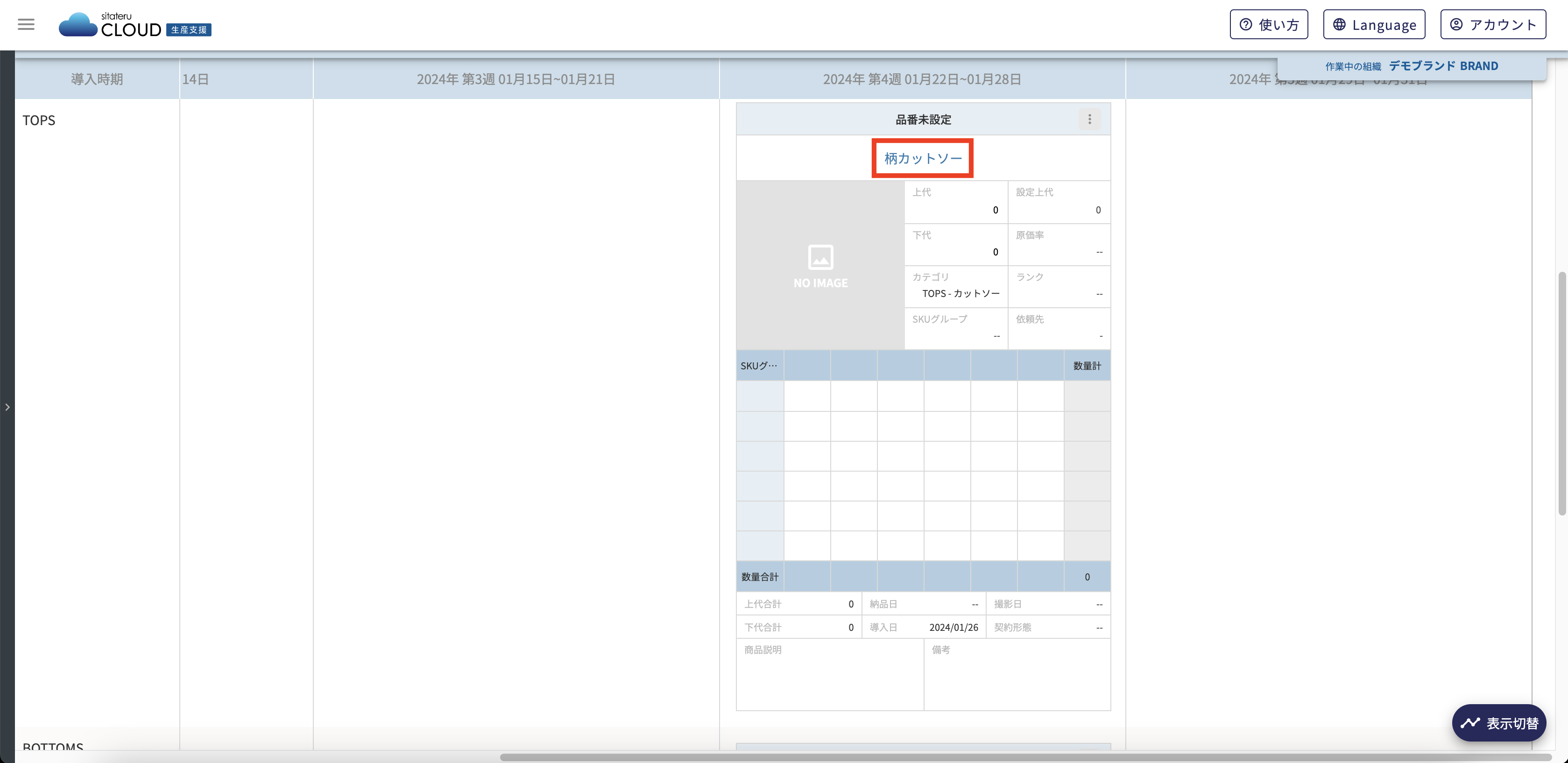Click the vertical scrollbar on right
This screenshot has width=1568, height=763.
tap(1561, 393)
